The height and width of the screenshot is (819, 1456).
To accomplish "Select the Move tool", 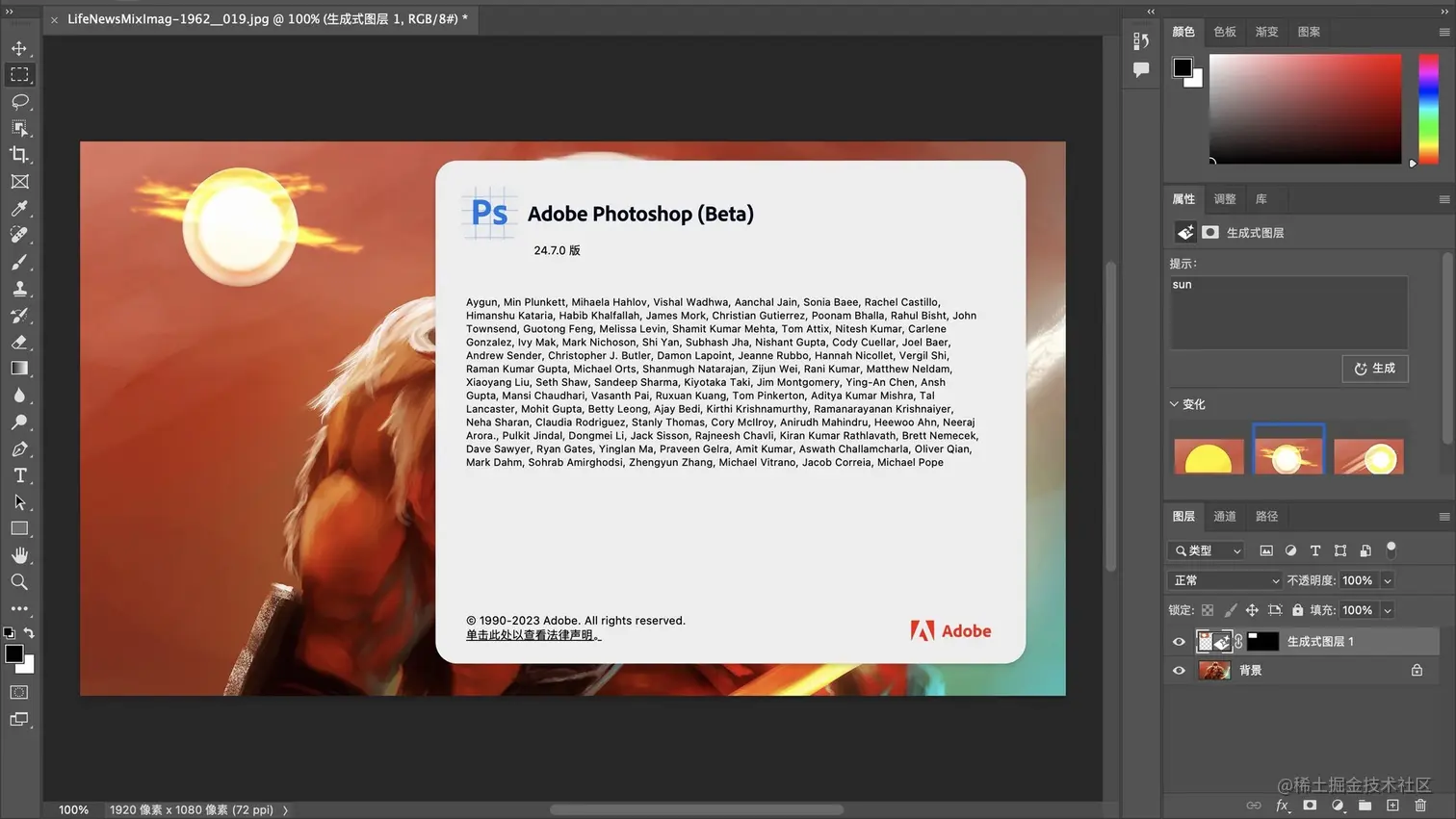I will pos(19,48).
